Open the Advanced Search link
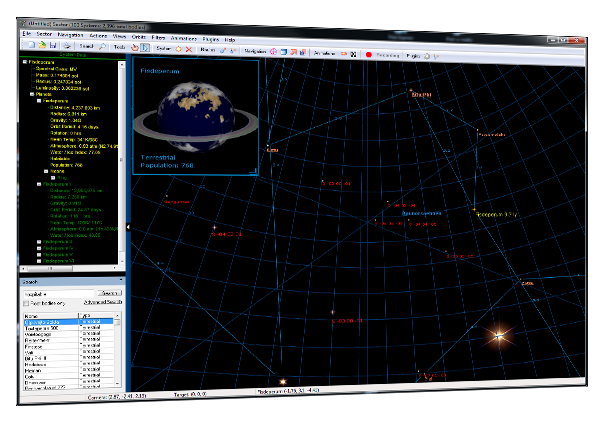 click(x=103, y=302)
